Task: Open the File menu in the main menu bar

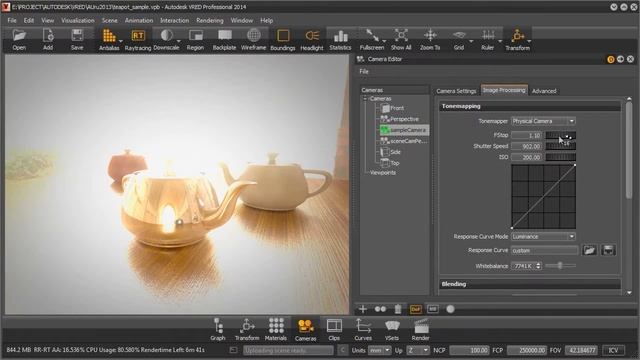Action: pyautogui.click(x=12, y=20)
